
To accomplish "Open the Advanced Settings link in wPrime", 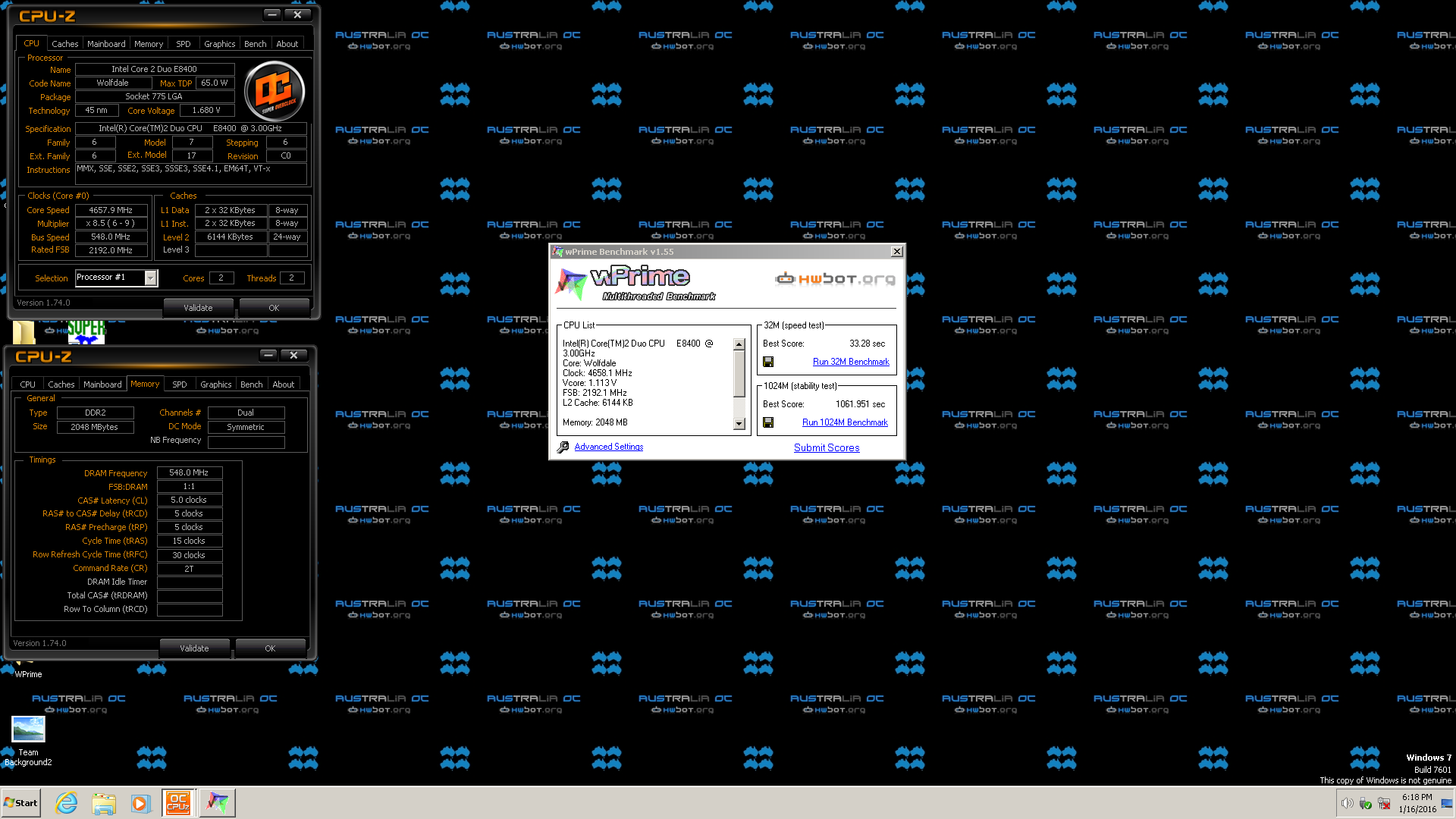I will point(609,447).
